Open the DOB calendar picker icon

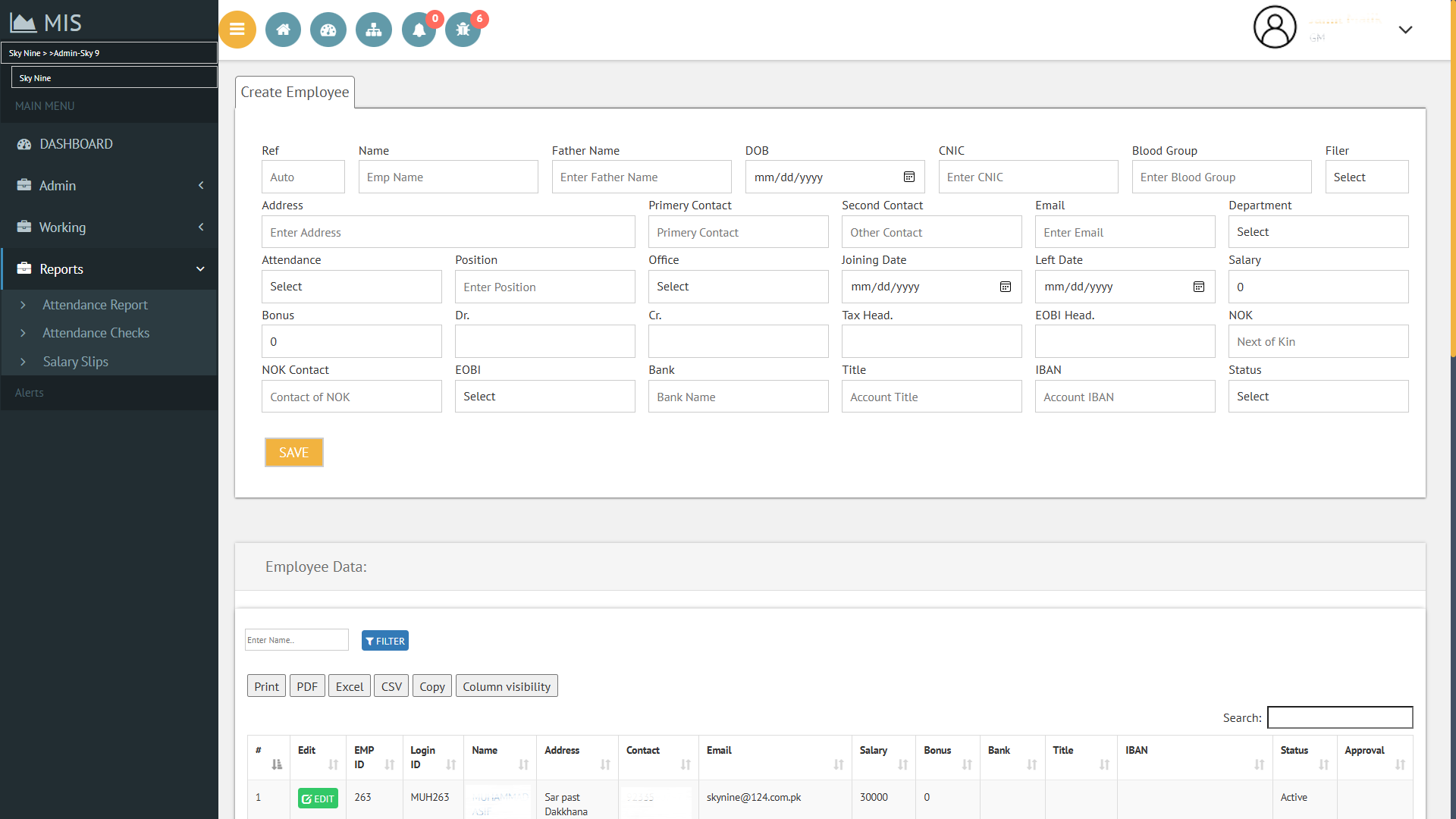point(909,177)
